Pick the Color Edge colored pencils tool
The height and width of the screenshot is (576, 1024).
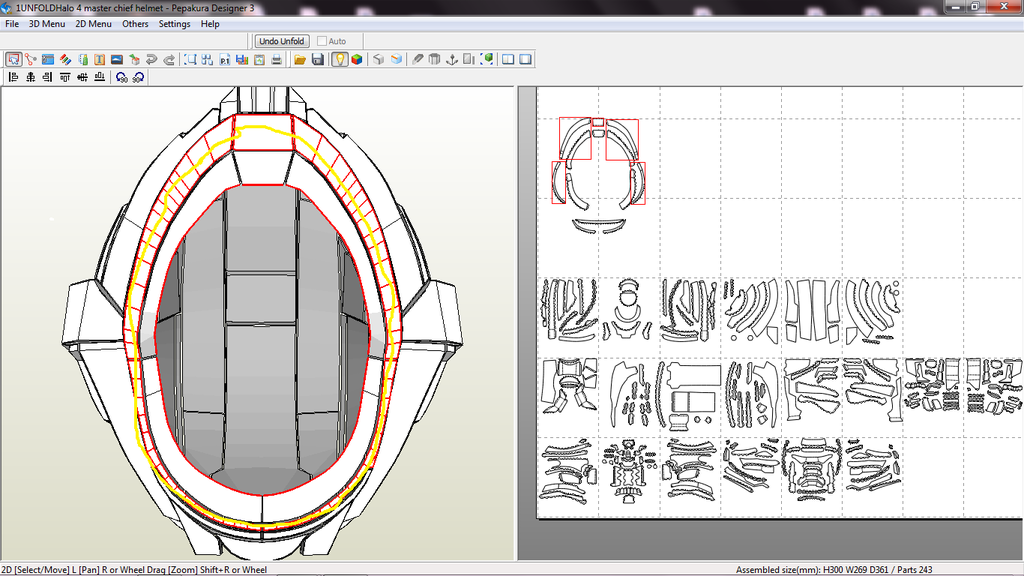coord(65,59)
